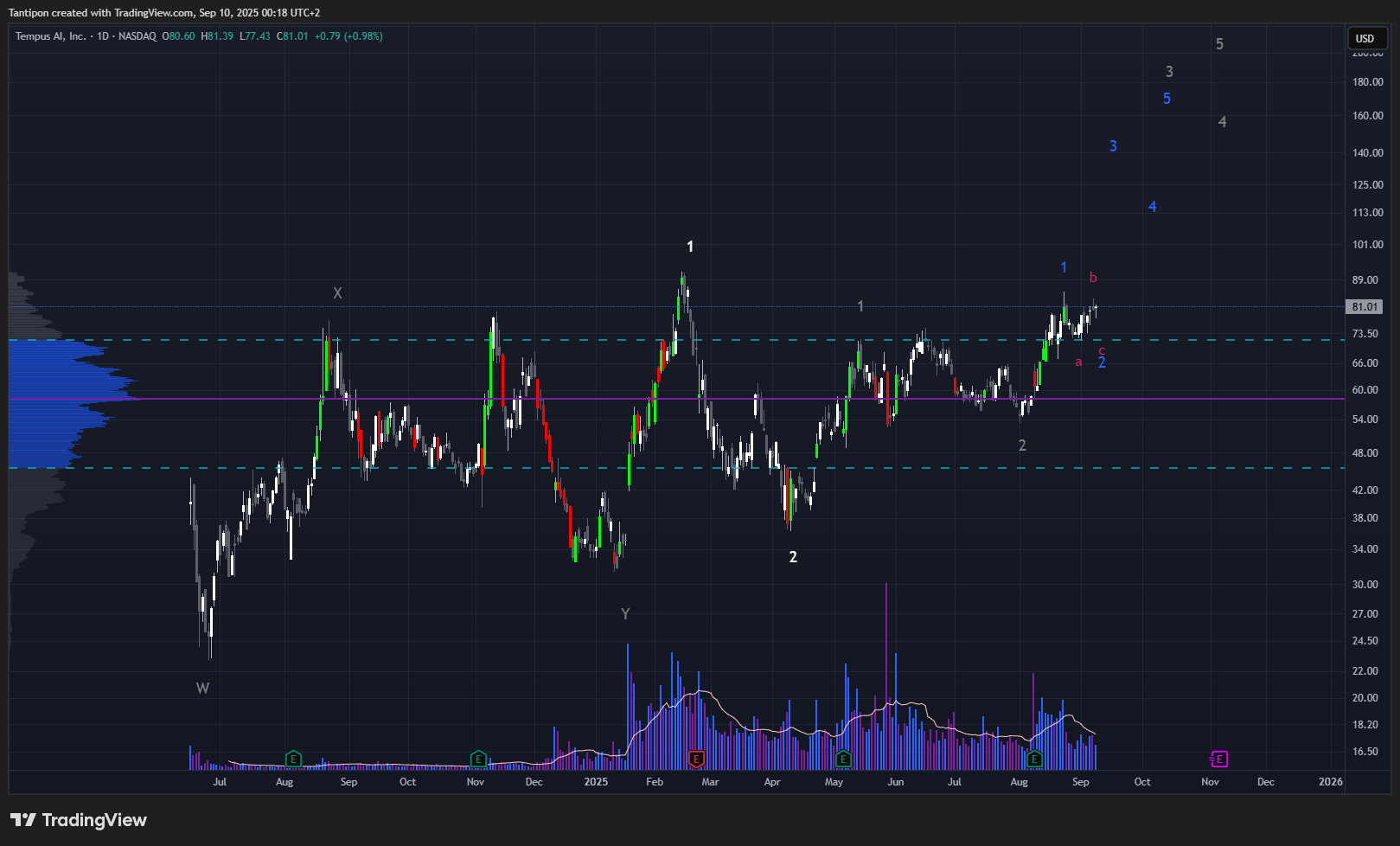The width and height of the screenshot is (1400, 846).
Task: Select the gray wave label W
Action: [202, 689]
